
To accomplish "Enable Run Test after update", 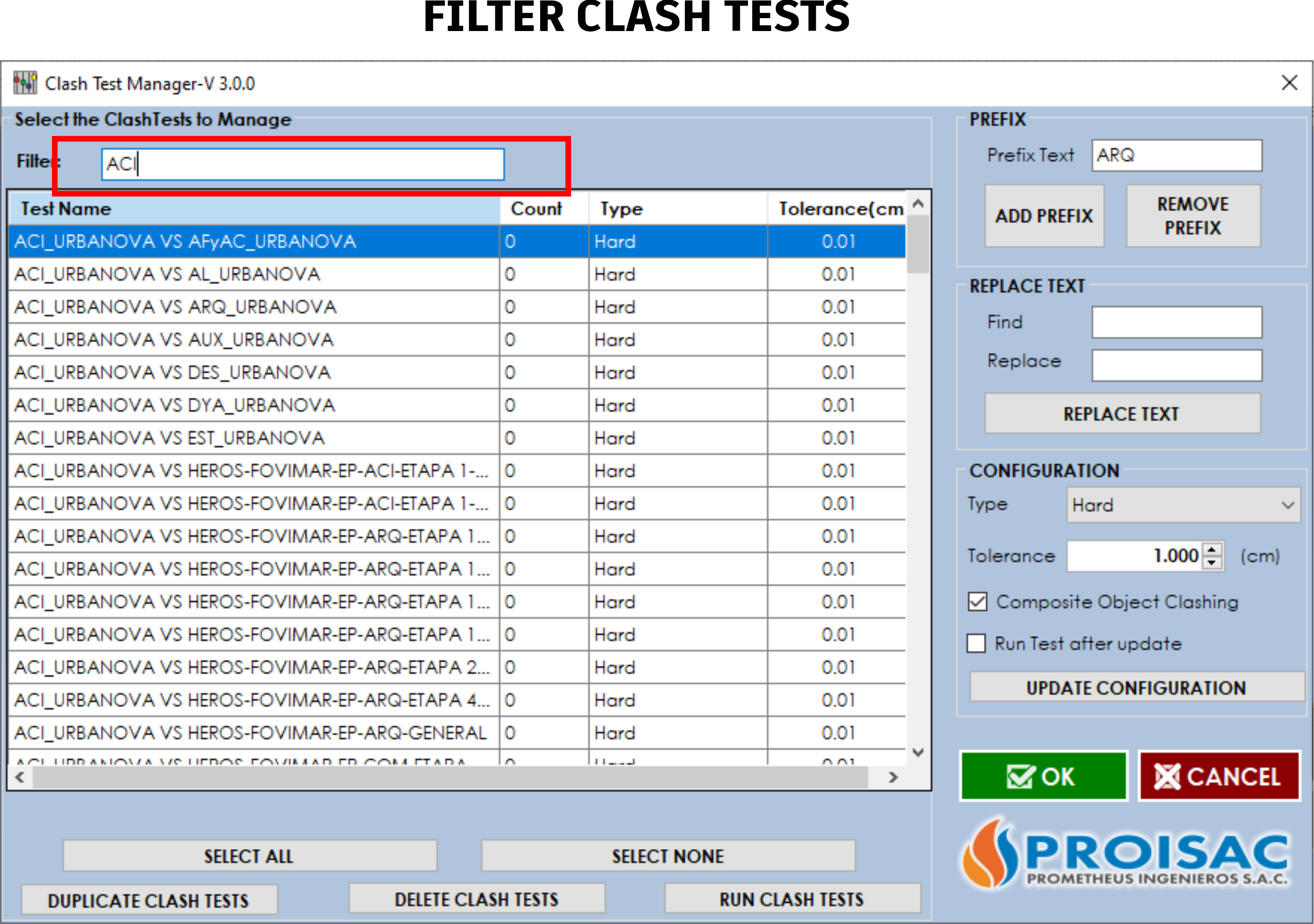I will 976,644.
